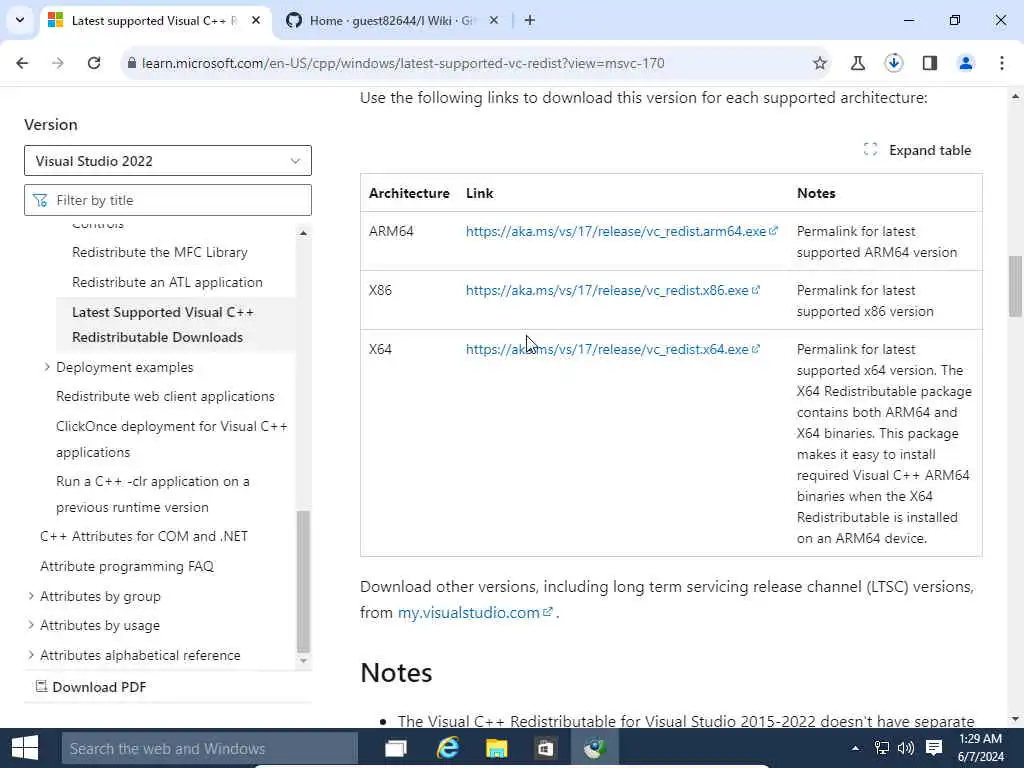Open the network tray icon
Image resolution: width=1024 pixels, height=768 pixels.
(882, 748)
